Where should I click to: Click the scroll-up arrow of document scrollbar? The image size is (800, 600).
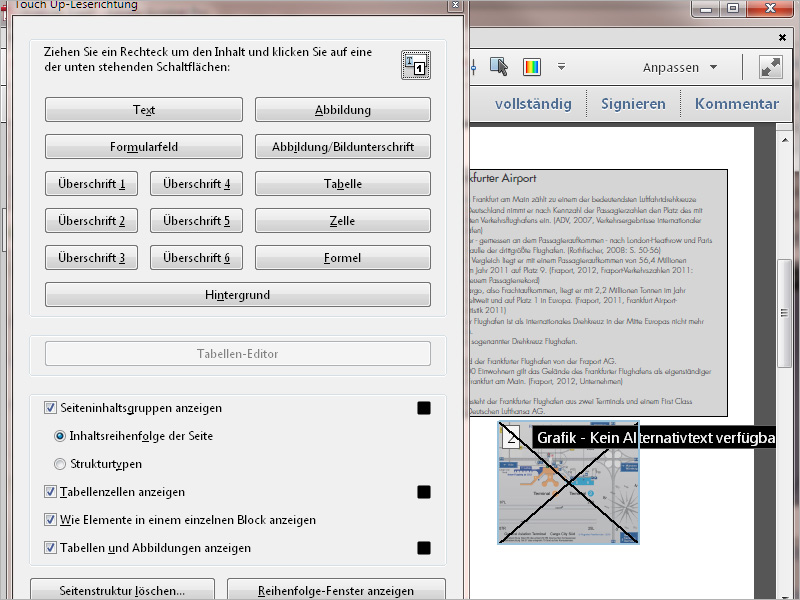click(784, 140)
